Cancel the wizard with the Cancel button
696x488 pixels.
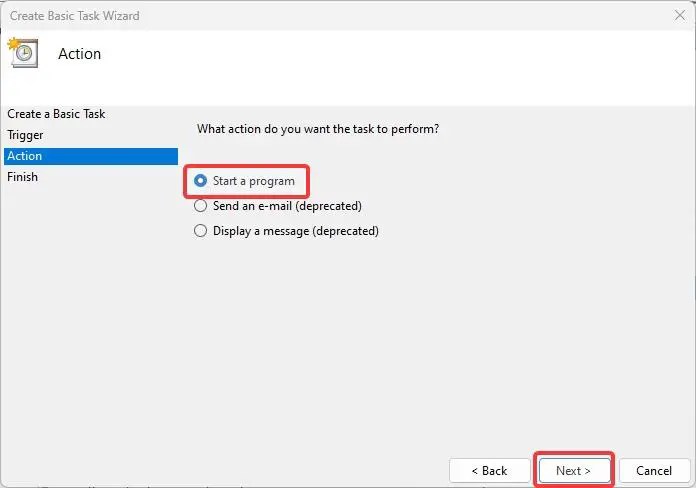pyautogui.click(x=654, y=470)
